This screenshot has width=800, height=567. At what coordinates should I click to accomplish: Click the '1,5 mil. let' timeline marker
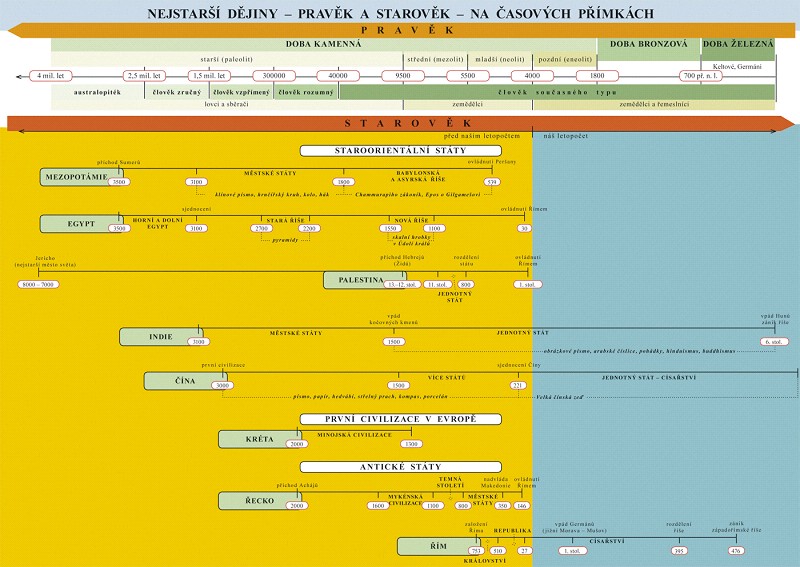tap(209, 76)
